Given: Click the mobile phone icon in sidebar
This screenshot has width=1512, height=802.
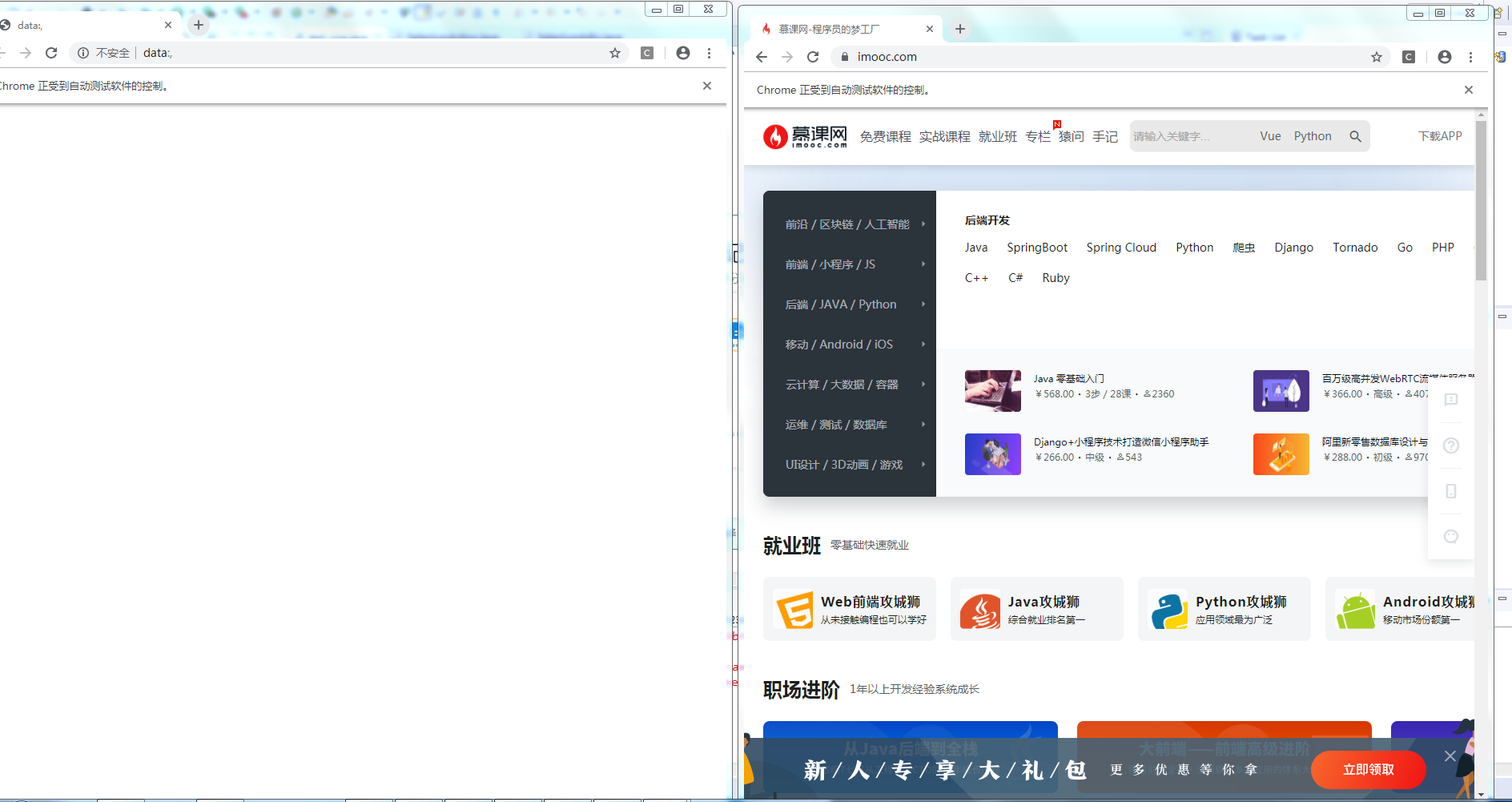Looking at the screenshot, I should pyautogui.click(x=1451, y=491).
